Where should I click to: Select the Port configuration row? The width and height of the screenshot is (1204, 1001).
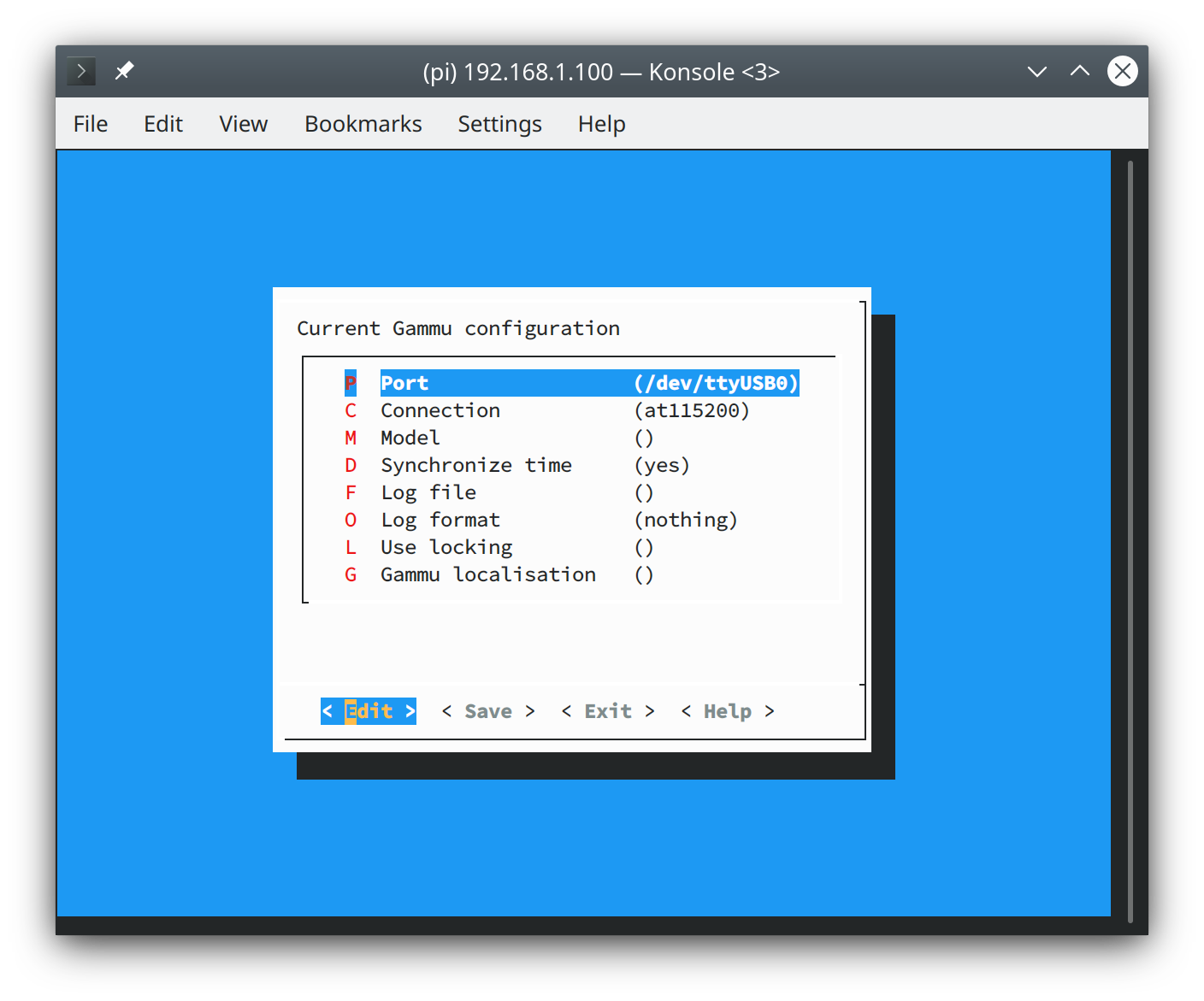coord(571,383)
